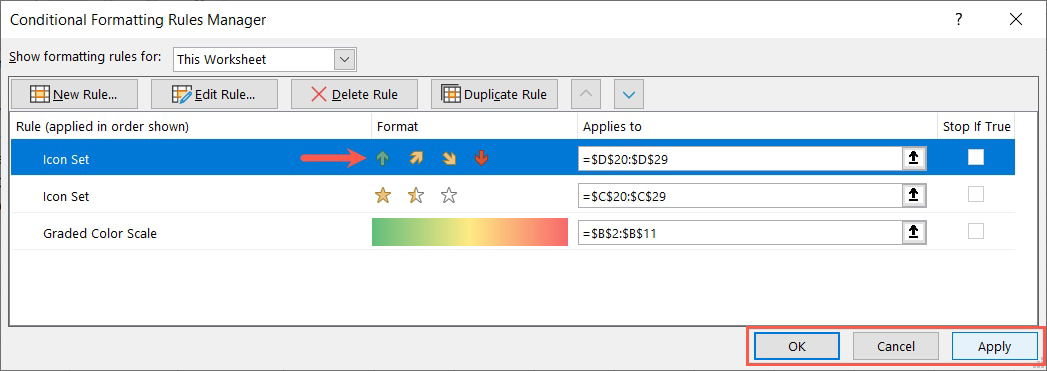Duplicate the selected rule

495,95
